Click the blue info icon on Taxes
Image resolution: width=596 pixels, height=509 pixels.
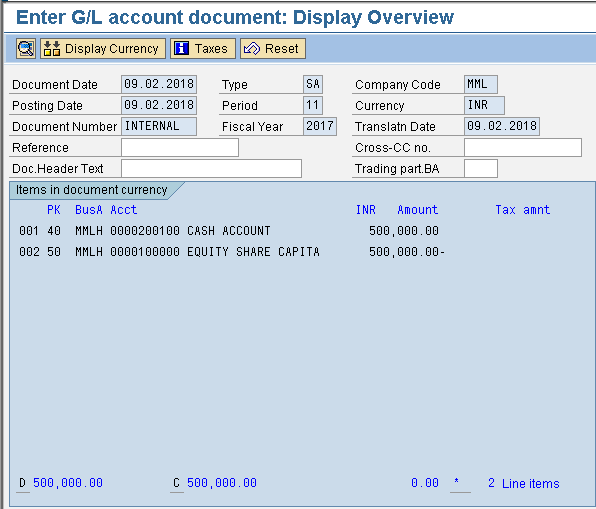pyautogui.click(x=181, y=49)
